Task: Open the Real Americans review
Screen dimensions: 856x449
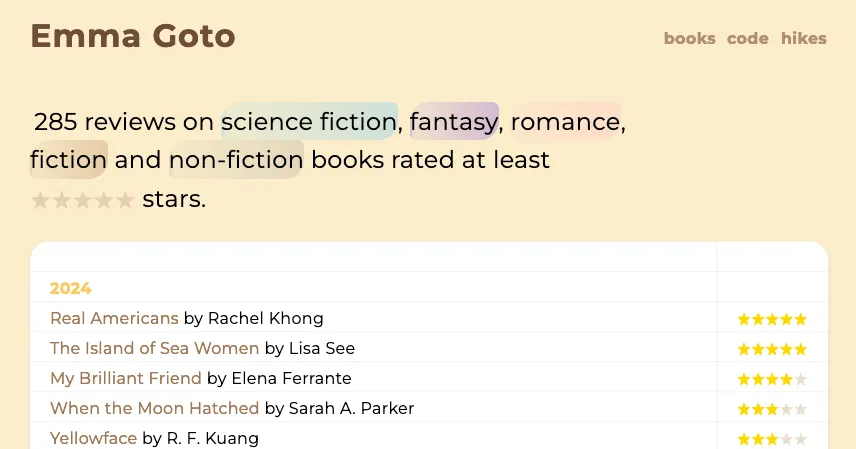Action: [114, 319]
